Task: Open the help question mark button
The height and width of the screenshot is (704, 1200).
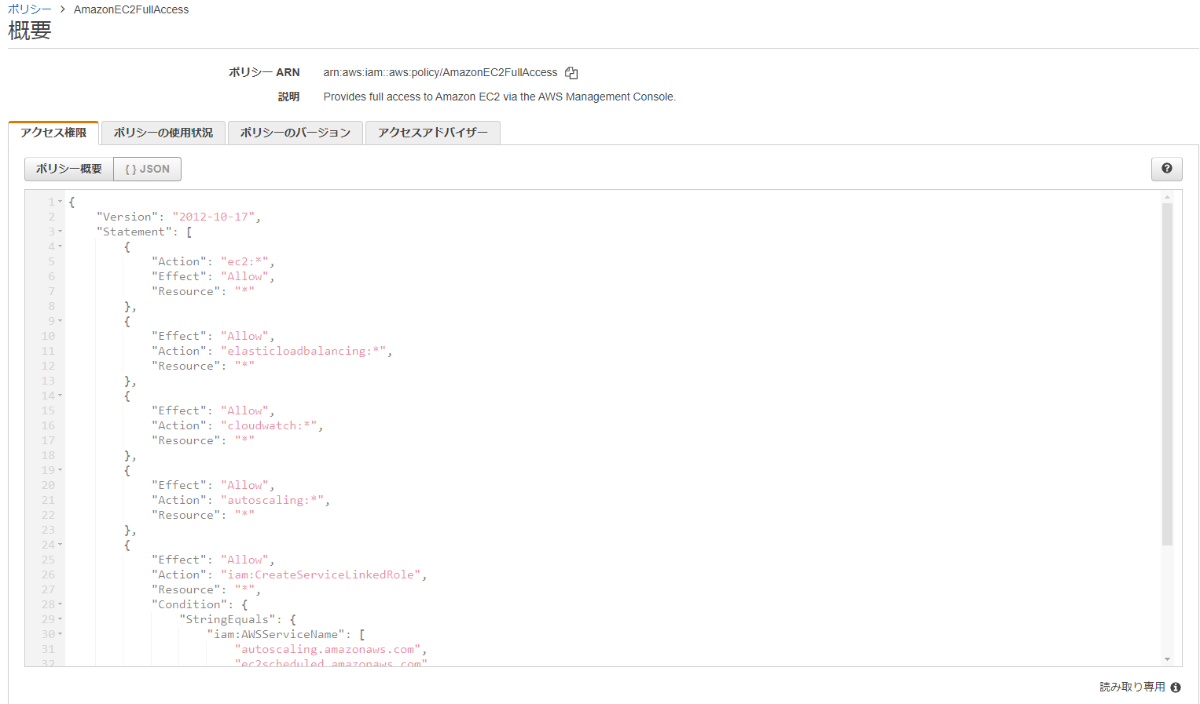Action: pyautogui.click(x=1166, y=169)
